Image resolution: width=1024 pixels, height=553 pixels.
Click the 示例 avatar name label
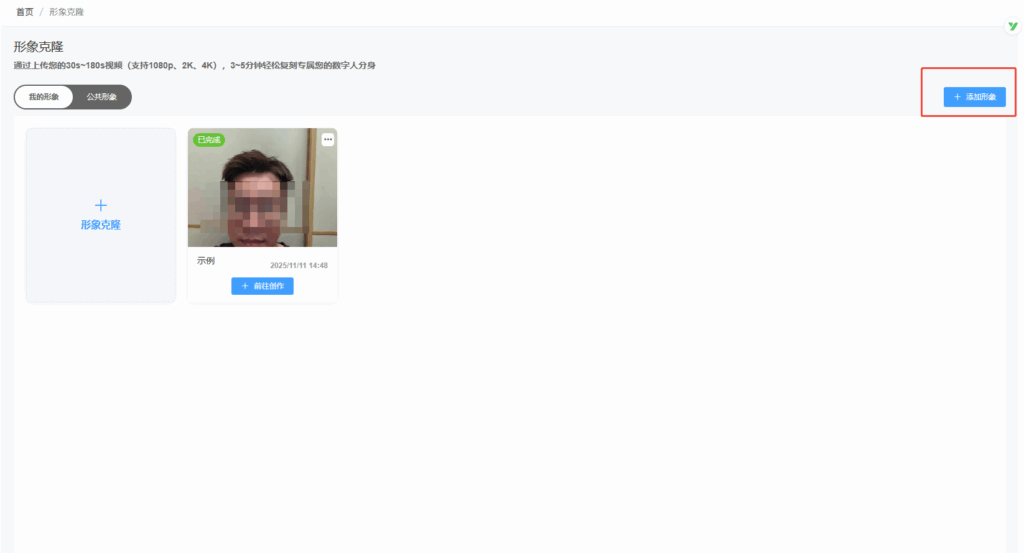tap(206, 261)
